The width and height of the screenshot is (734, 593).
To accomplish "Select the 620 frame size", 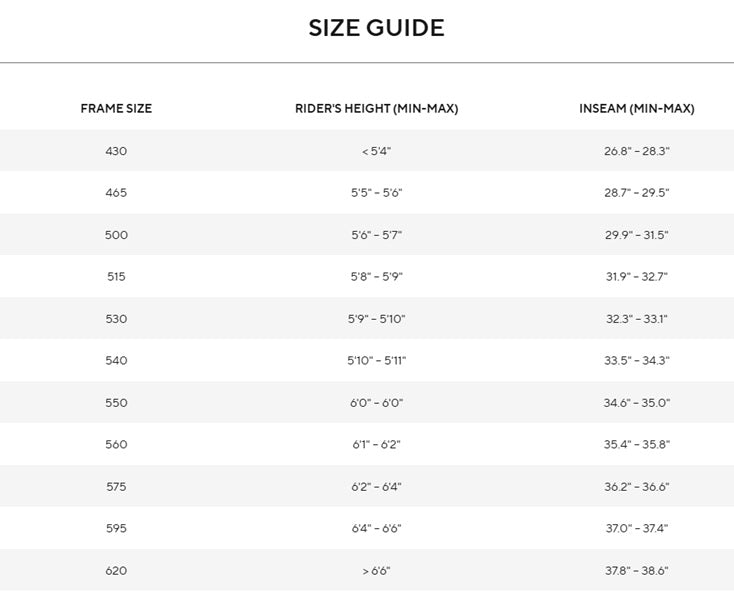I will coord(116,571).
